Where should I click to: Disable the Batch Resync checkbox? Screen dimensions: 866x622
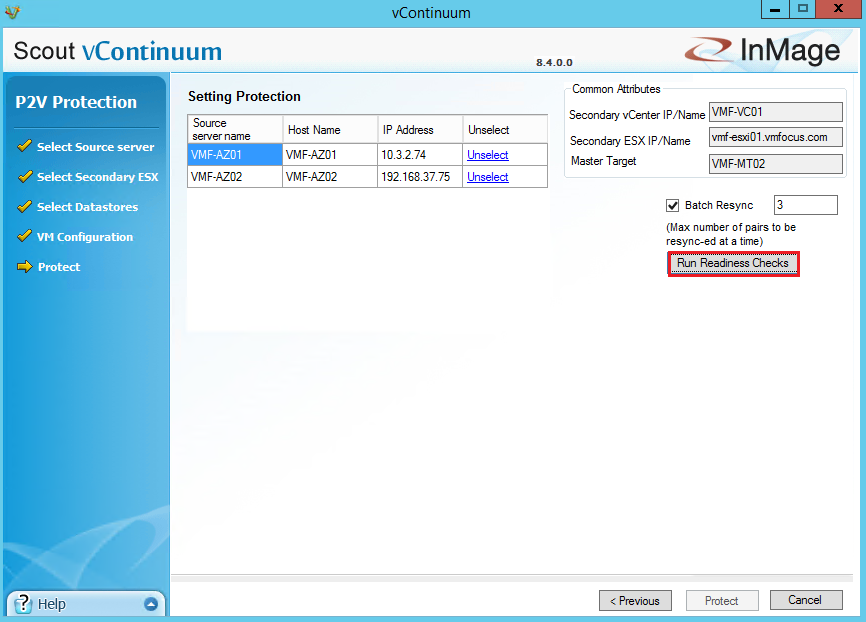pyautogui.click(x=673, y=205)
